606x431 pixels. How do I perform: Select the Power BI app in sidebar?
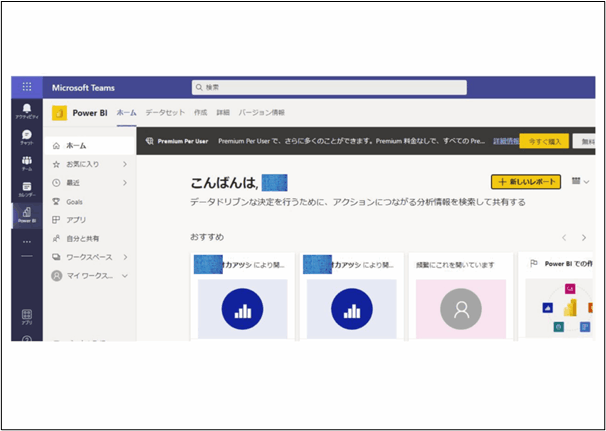click(27, 213)
